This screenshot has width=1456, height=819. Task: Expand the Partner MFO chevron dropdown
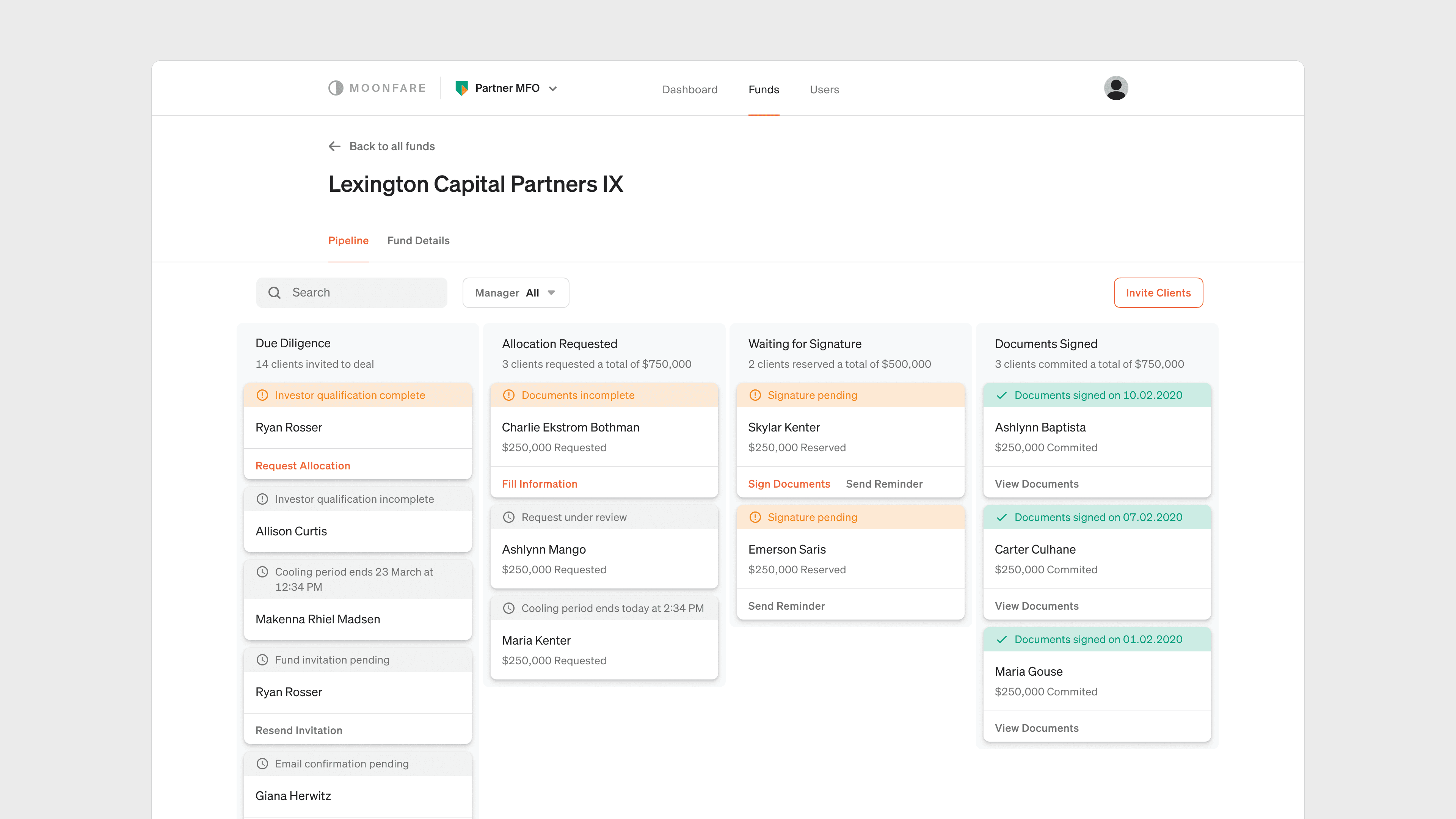[553, 89]
